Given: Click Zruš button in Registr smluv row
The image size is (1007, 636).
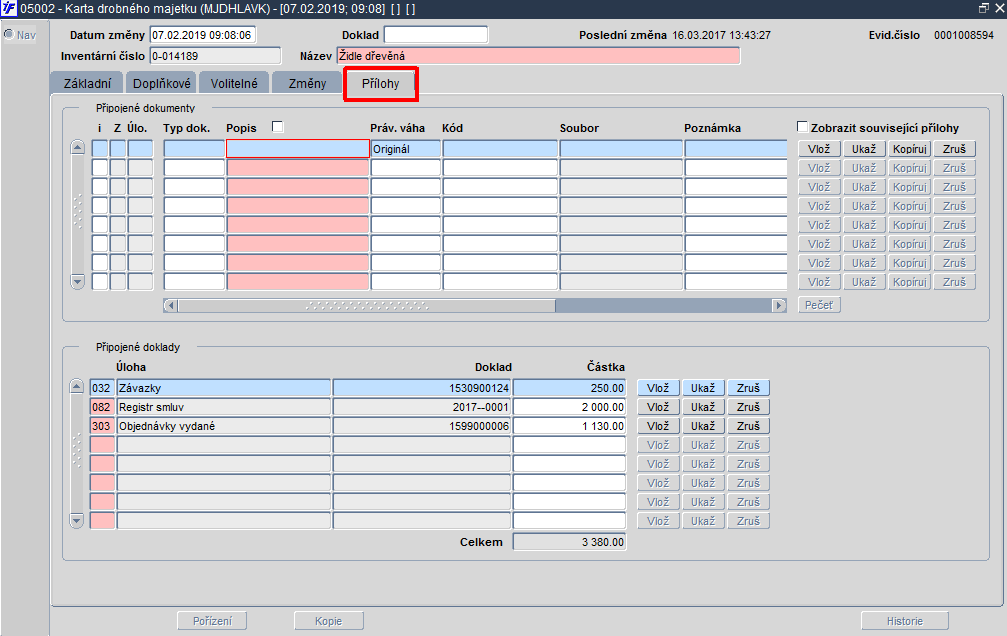Looking at the screenshot, I should (x=748, y=407).
